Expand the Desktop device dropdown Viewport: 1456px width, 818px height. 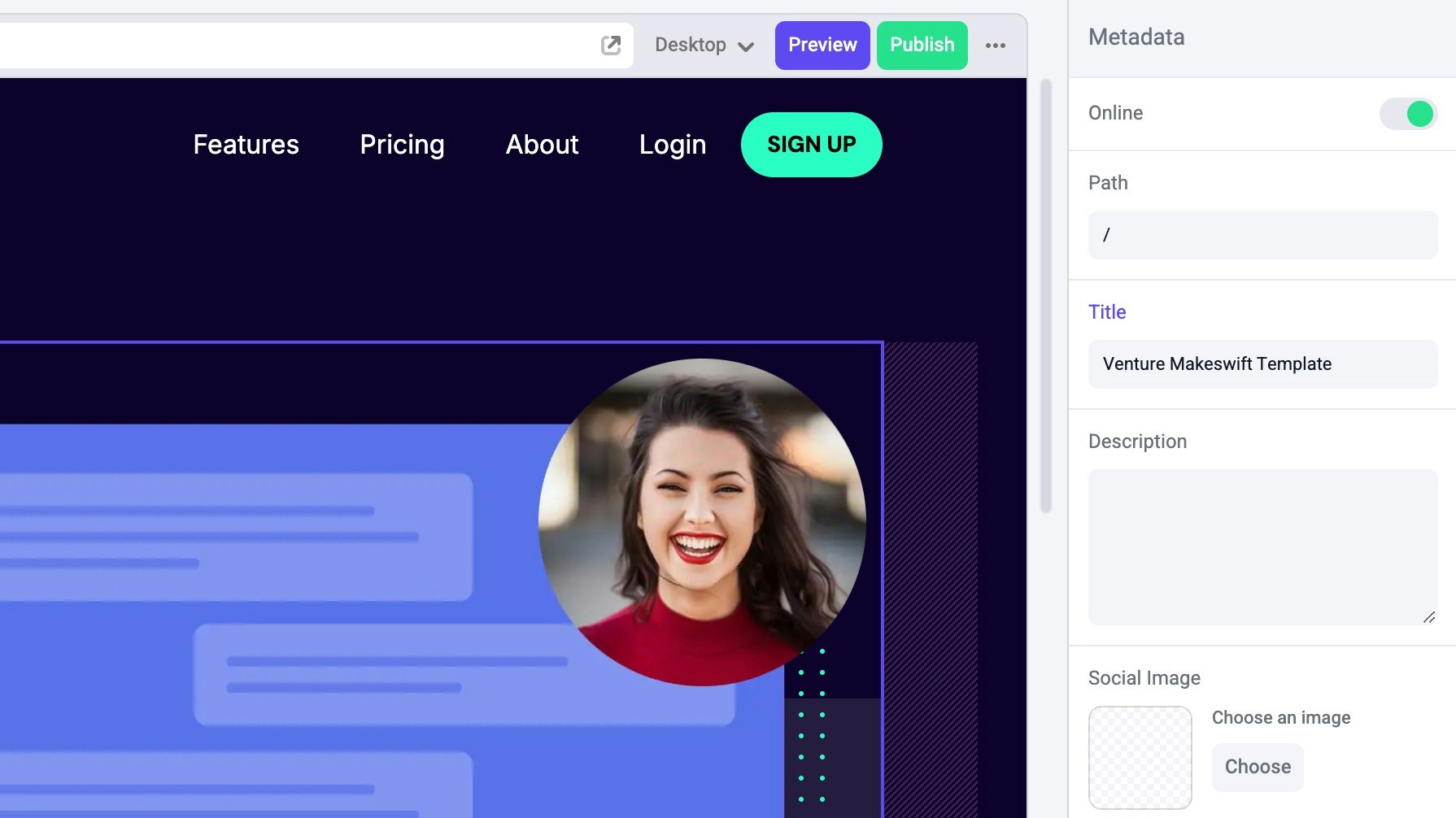coord(704,46)
